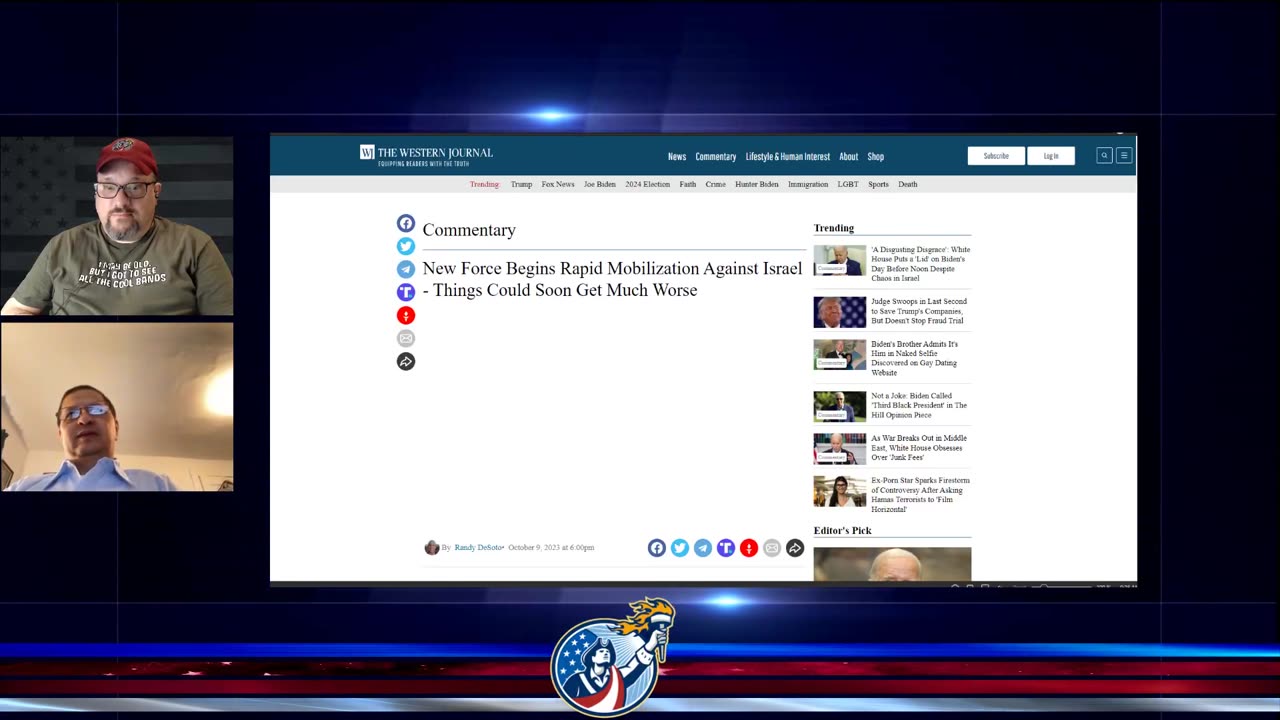Share via Telegram in left sidebar
Viewport: 1280px width, 720px height.
coord(405,269)
